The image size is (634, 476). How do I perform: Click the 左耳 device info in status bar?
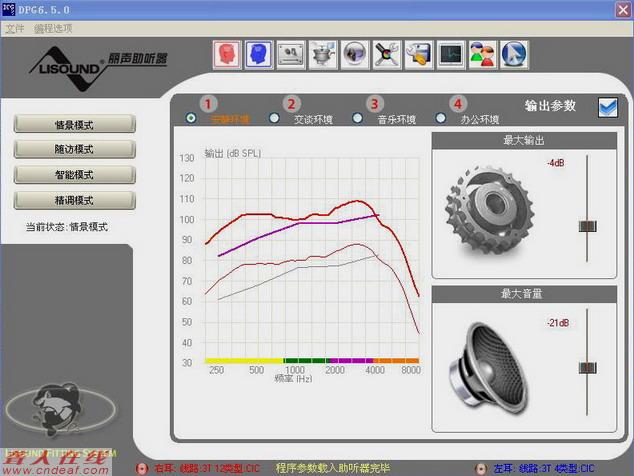(544, 469)
